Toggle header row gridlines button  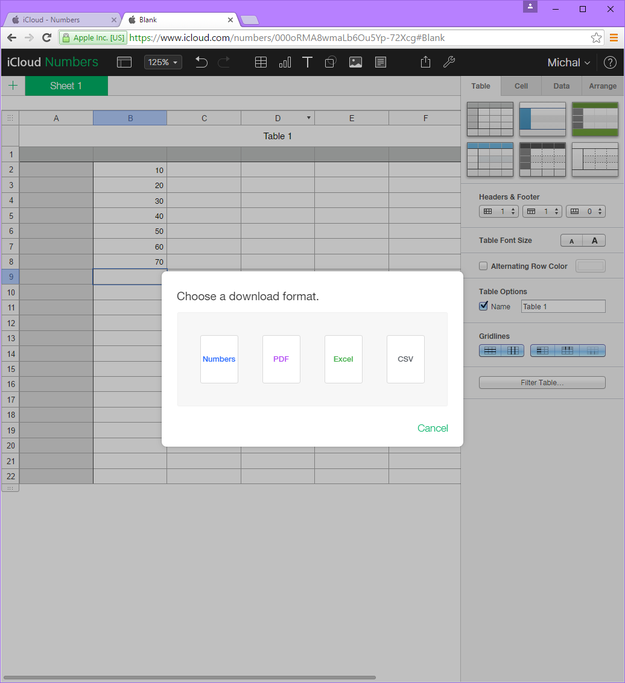pyautogui.click(x=568, y=350)
